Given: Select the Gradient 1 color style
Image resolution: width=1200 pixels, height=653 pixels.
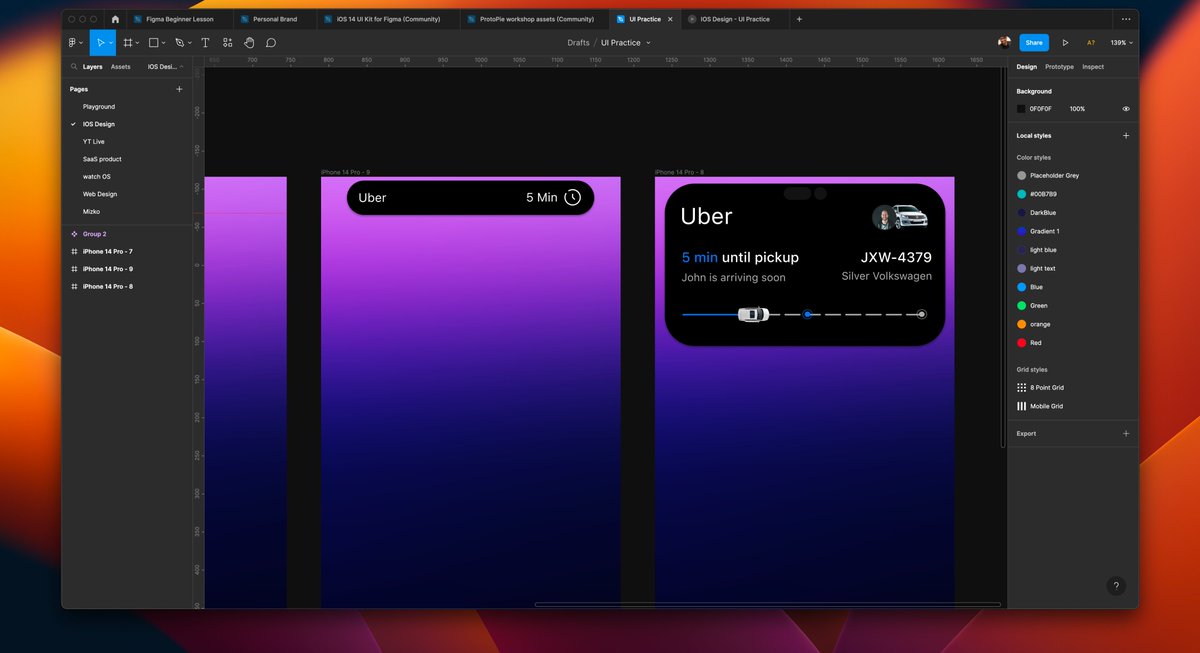Looking at the screenshot, I should pos(1038,231).
